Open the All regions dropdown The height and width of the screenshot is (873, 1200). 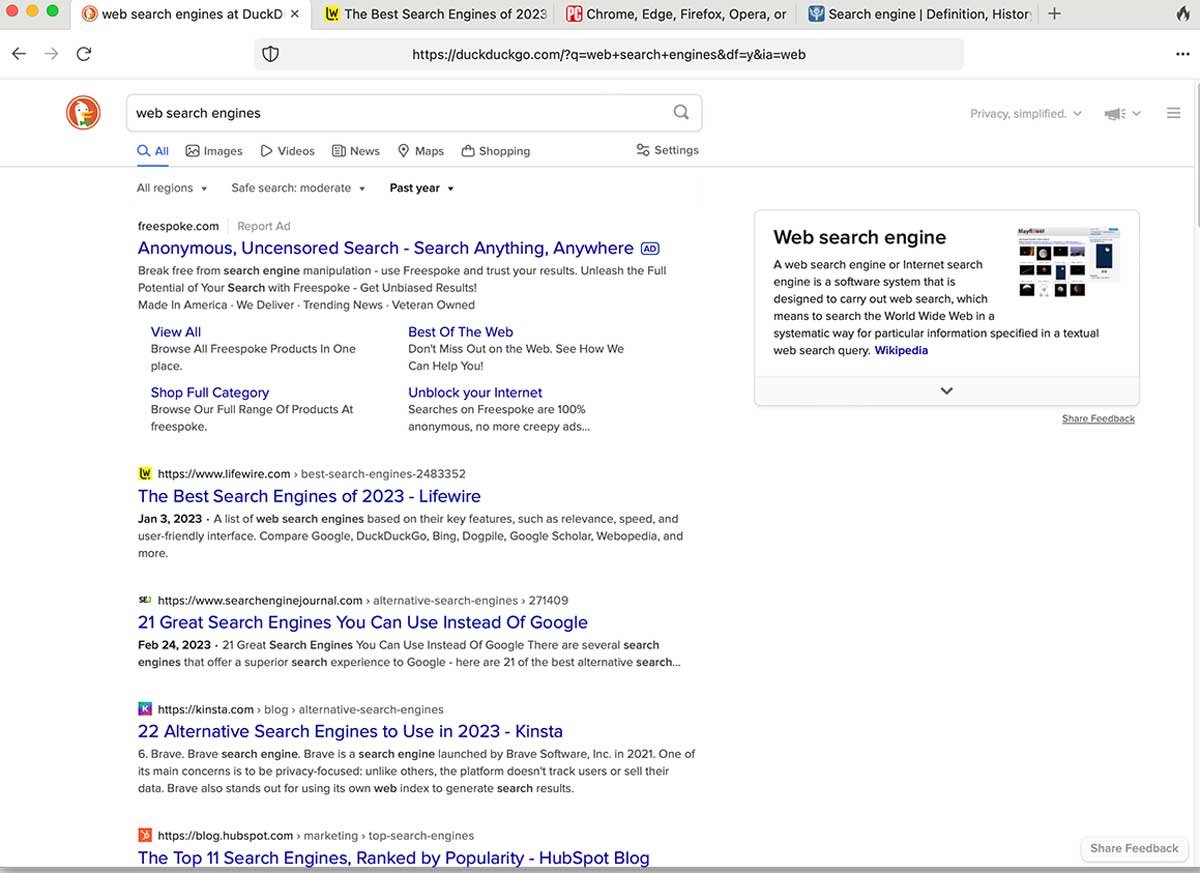pos(170,187)
